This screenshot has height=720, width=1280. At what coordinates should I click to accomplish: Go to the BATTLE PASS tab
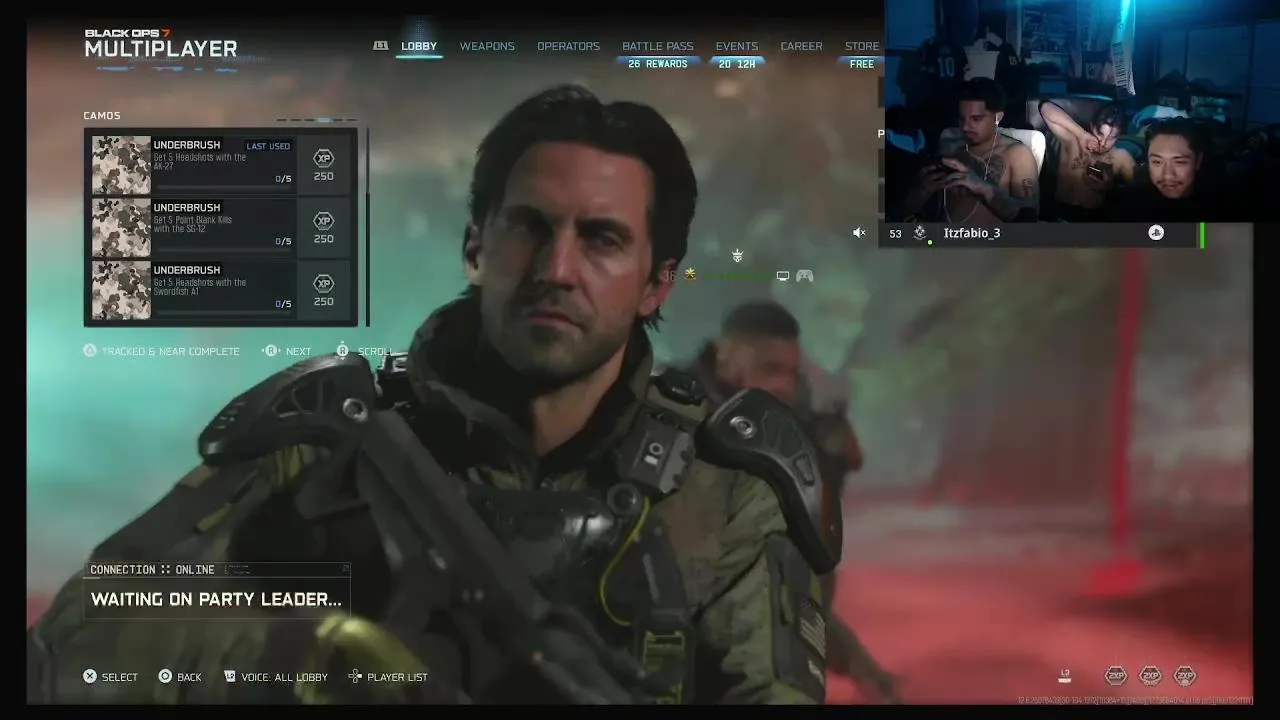pyautogui.click(x=657, y=46)
